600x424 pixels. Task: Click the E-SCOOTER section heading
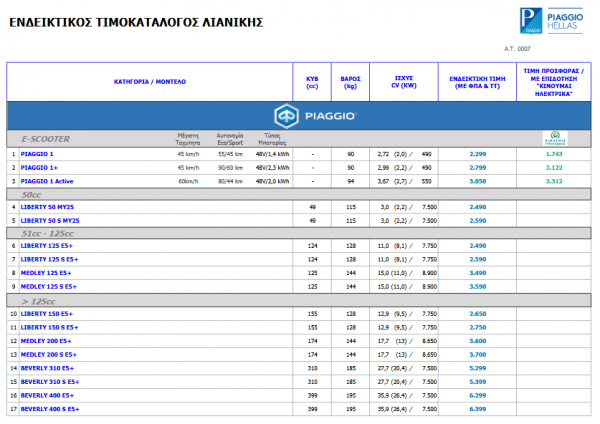click(x=46, y=139)
